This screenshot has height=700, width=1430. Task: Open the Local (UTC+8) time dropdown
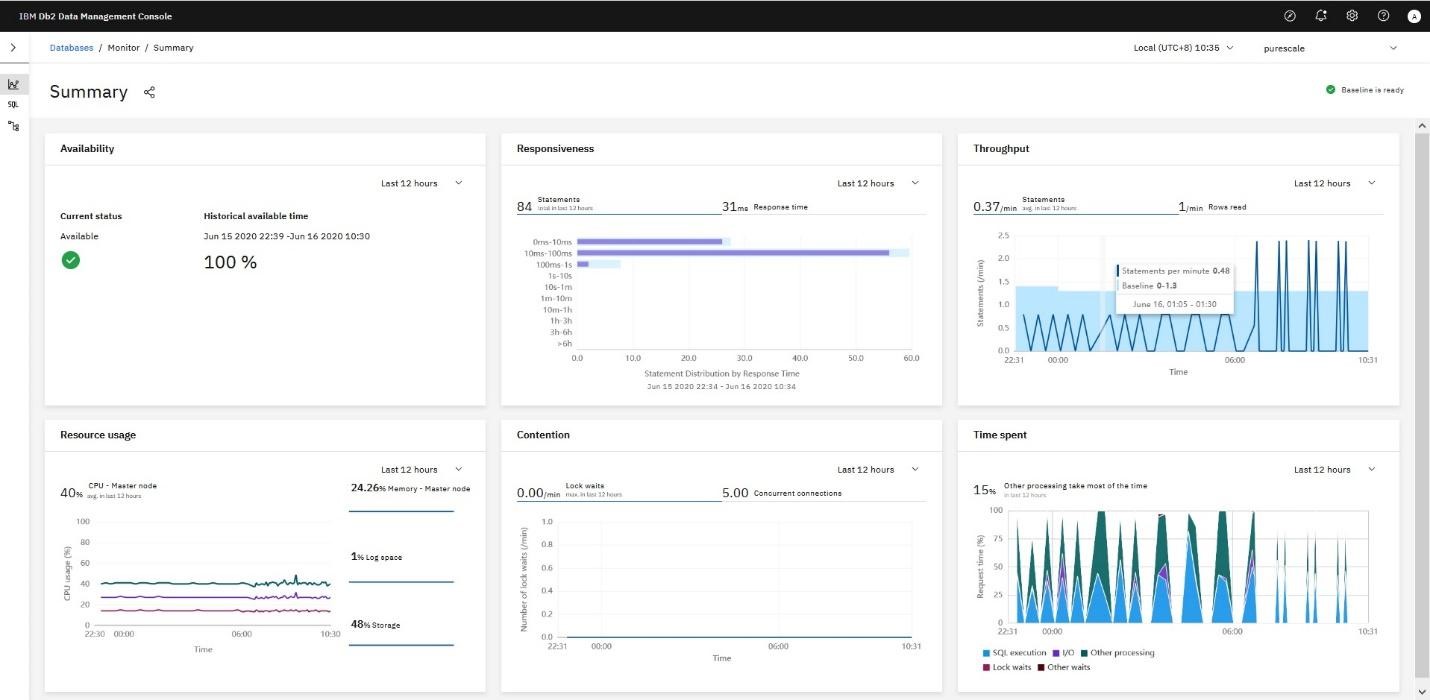pyautogui.click(x=1183, y=47)
